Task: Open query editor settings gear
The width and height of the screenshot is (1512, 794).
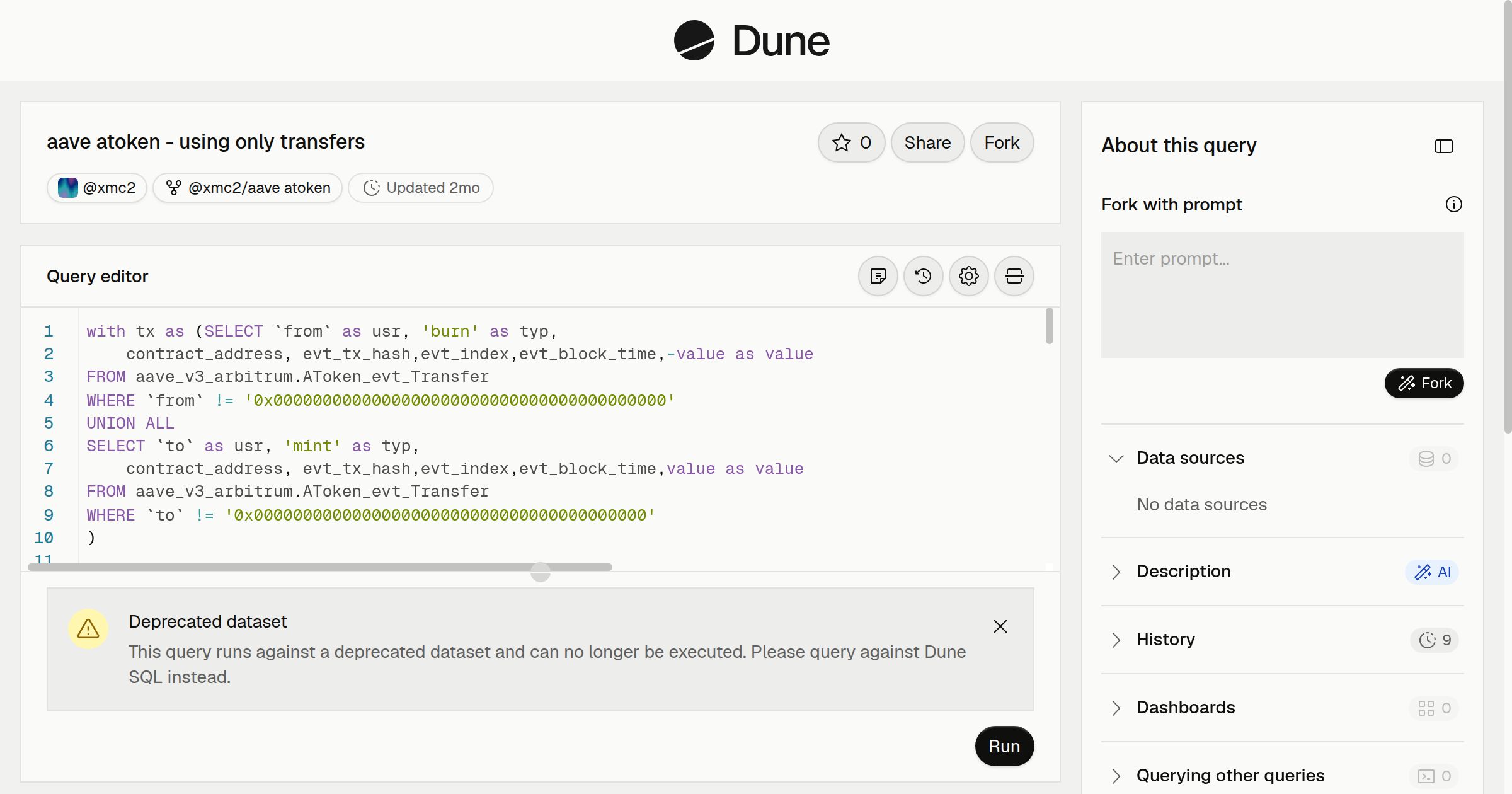Action: tap(969, 276)
